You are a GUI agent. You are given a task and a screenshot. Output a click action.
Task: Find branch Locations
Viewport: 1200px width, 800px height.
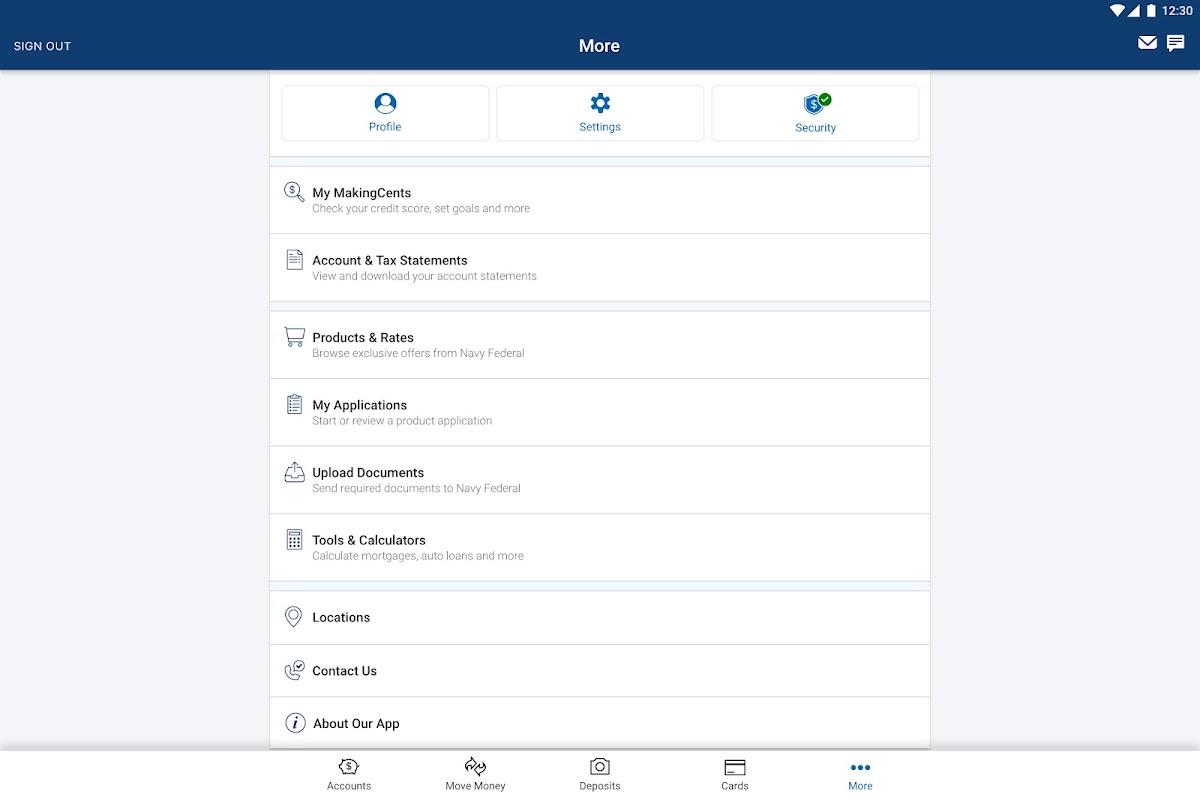pos(600,617)
